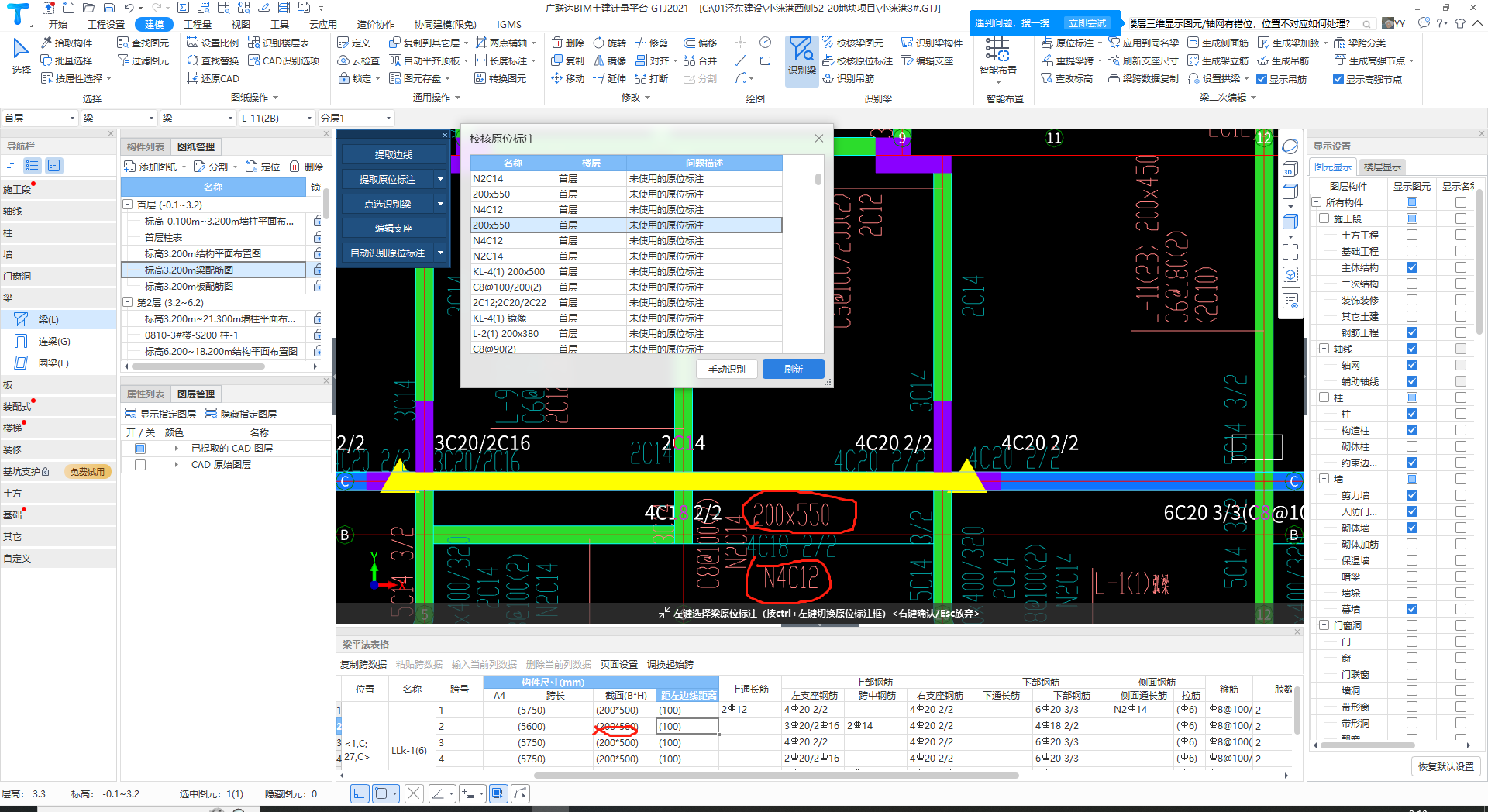Open the 首层 floor dropdown

[x=40, y=118]
